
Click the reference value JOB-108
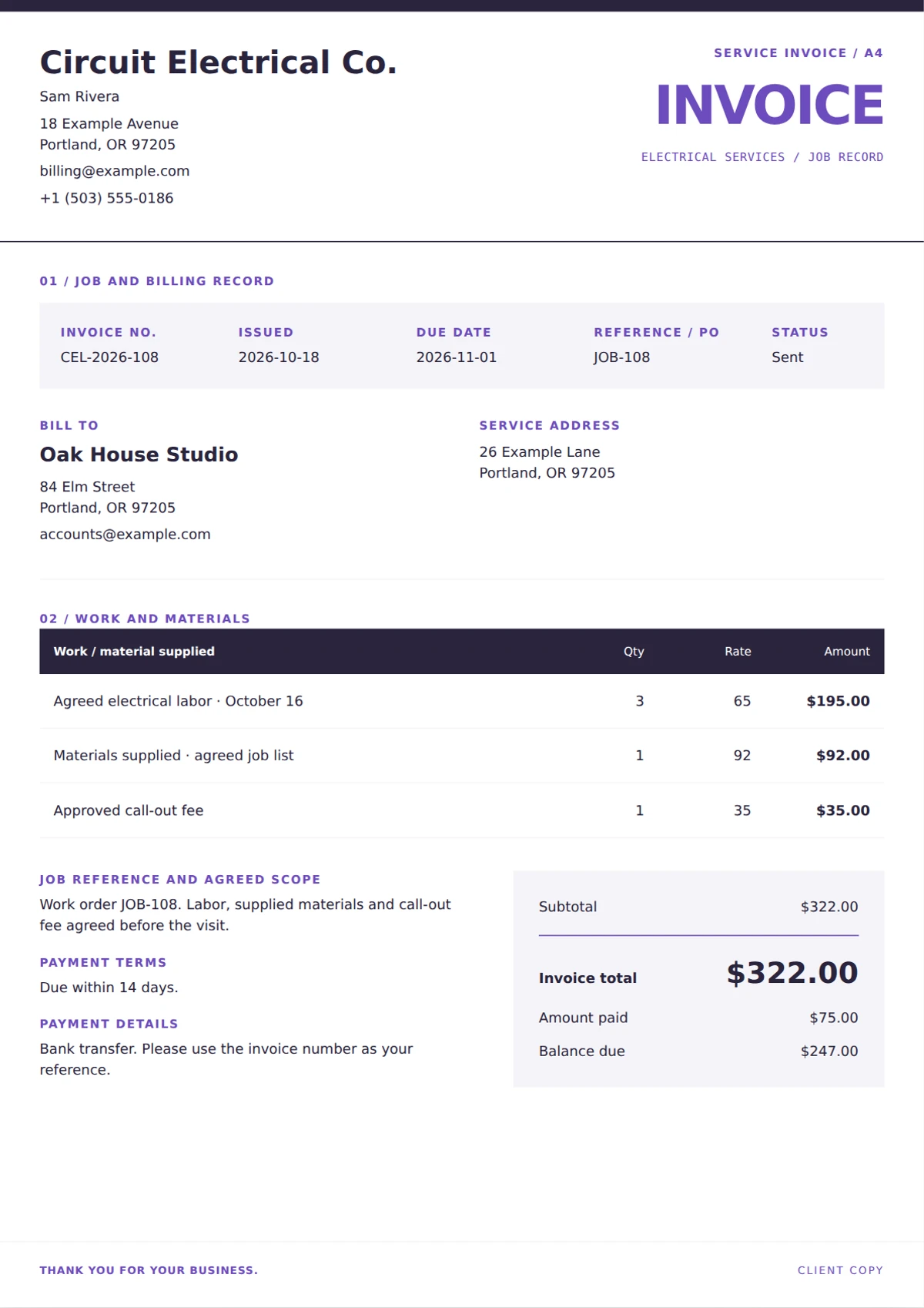[621, 357]
